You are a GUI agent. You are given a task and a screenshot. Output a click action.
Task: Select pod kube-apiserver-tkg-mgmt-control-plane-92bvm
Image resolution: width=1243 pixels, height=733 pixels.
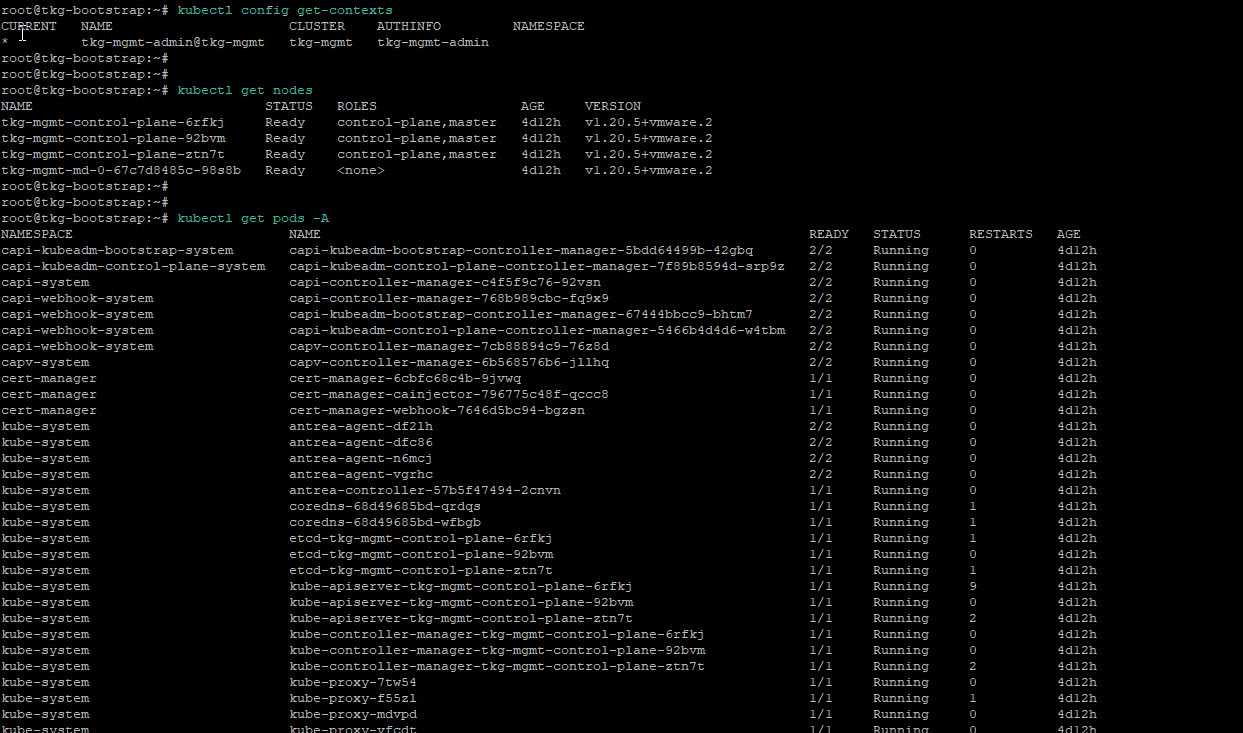pos(461,602)
